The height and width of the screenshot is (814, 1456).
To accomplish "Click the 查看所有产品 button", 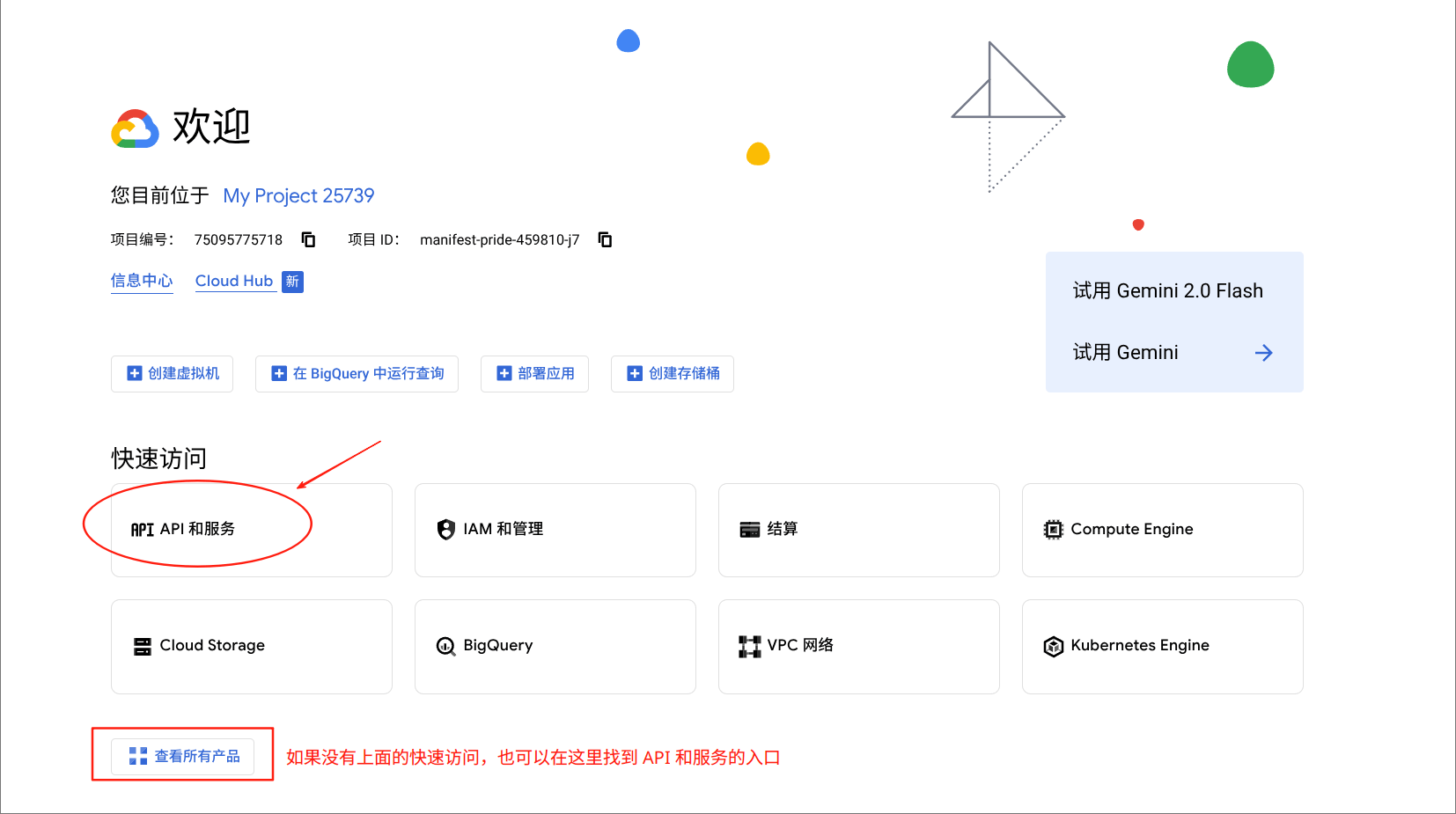I will point(183,756).
